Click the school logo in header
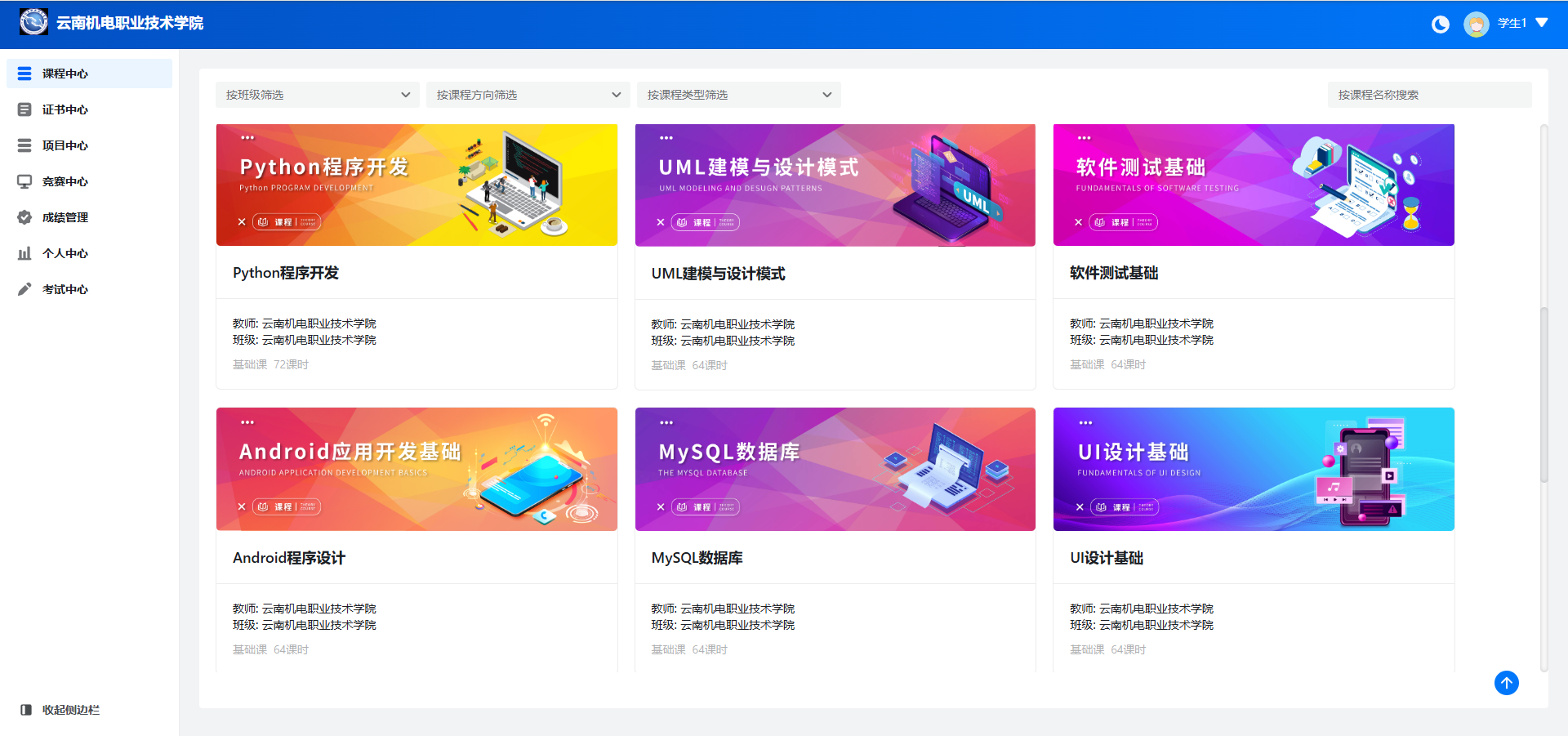The height and width of the screenshot is (736, 1568). coord(33,22)
